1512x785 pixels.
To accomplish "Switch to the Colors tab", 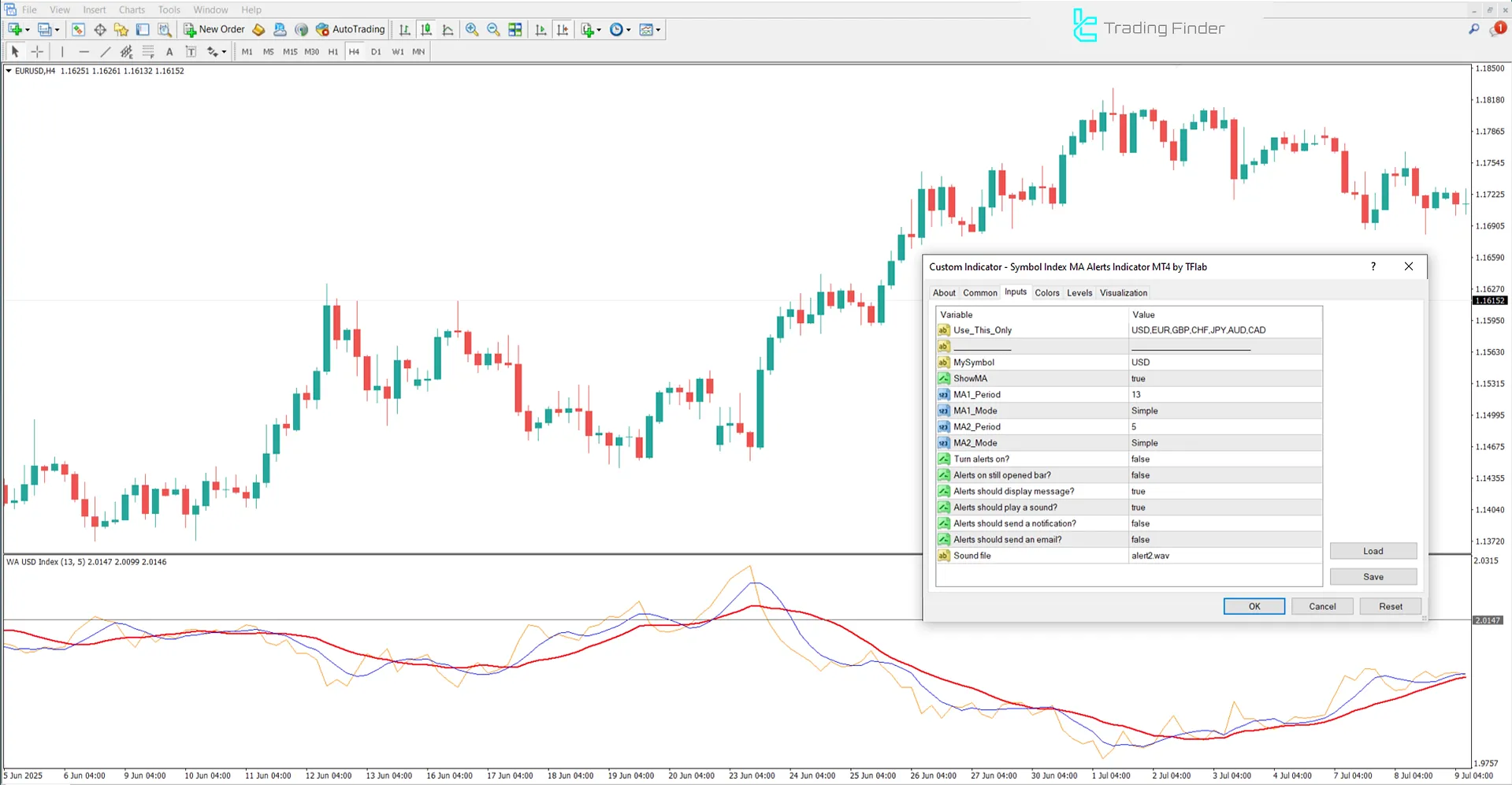I will point(1047,292).
